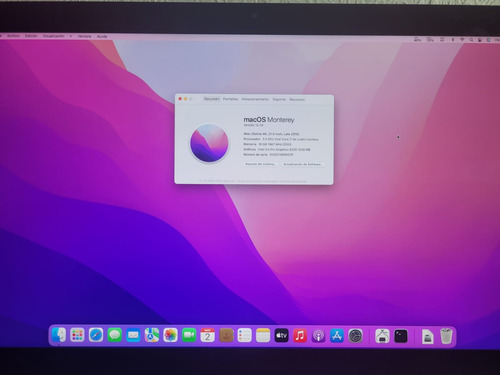Open the Contacts app in the Dock
500x375 pixels.
coord(226,335)
